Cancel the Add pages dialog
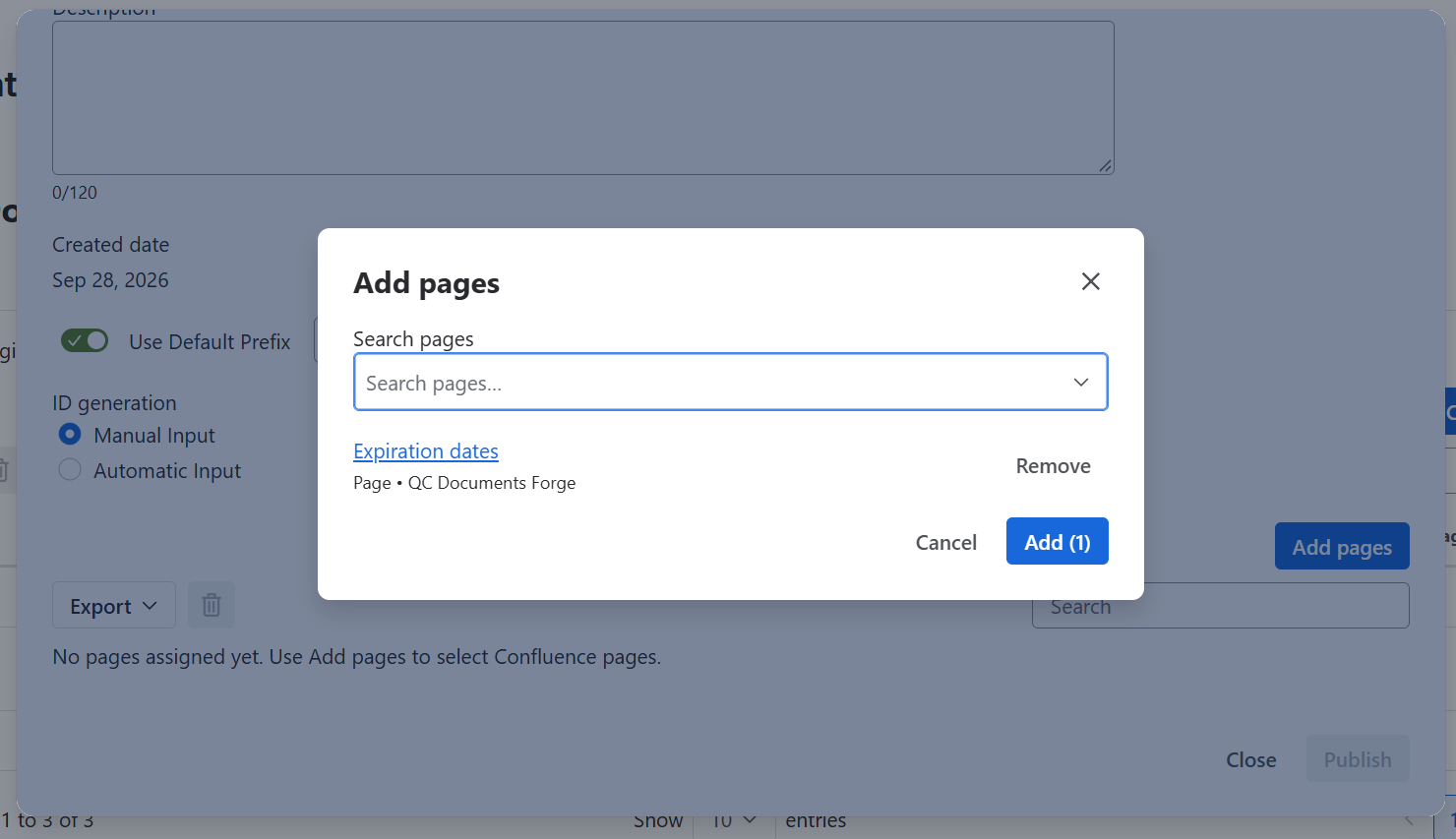 click(x=946, y=542)
